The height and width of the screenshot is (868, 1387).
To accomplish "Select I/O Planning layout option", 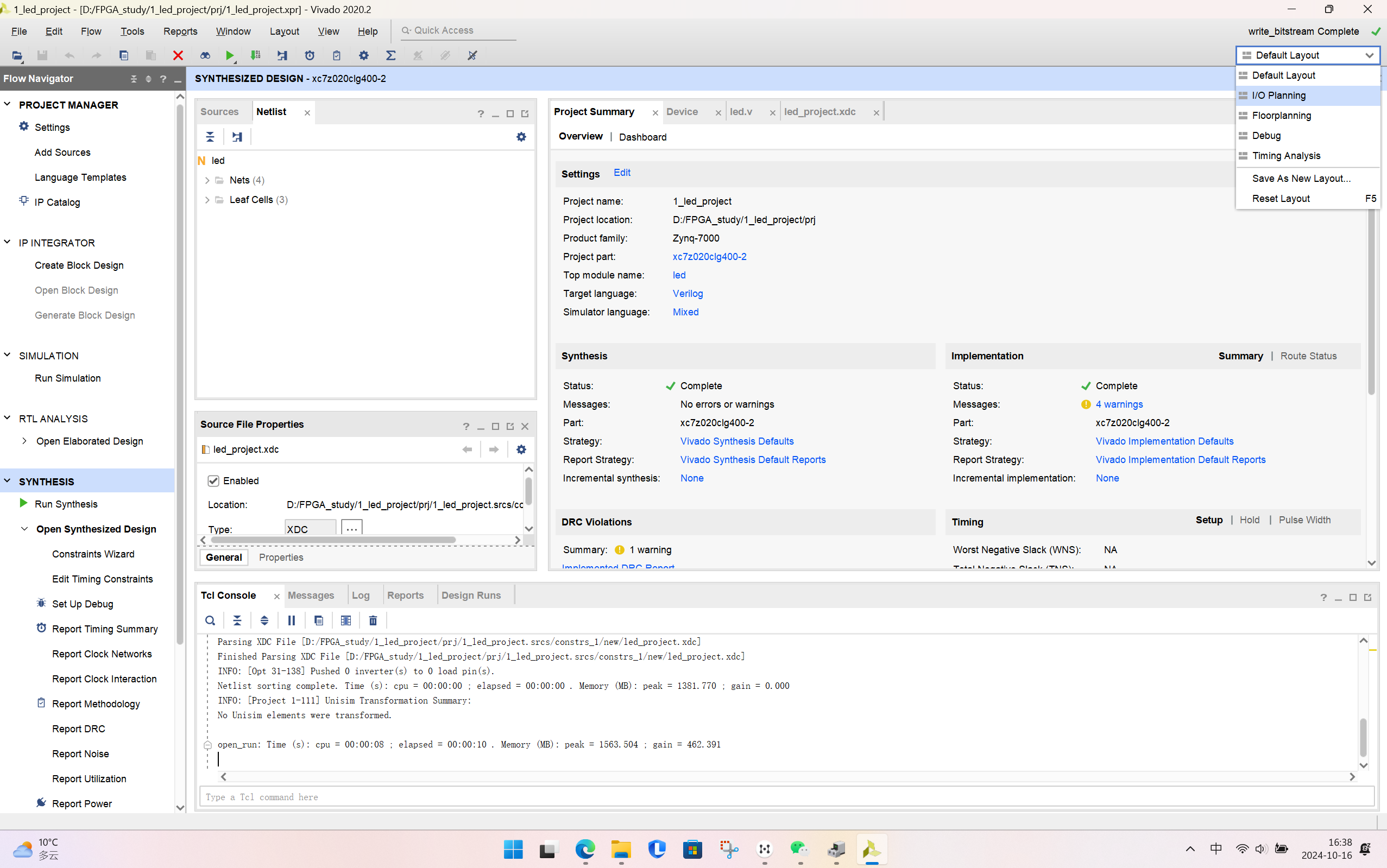I will click(1278, 96).
